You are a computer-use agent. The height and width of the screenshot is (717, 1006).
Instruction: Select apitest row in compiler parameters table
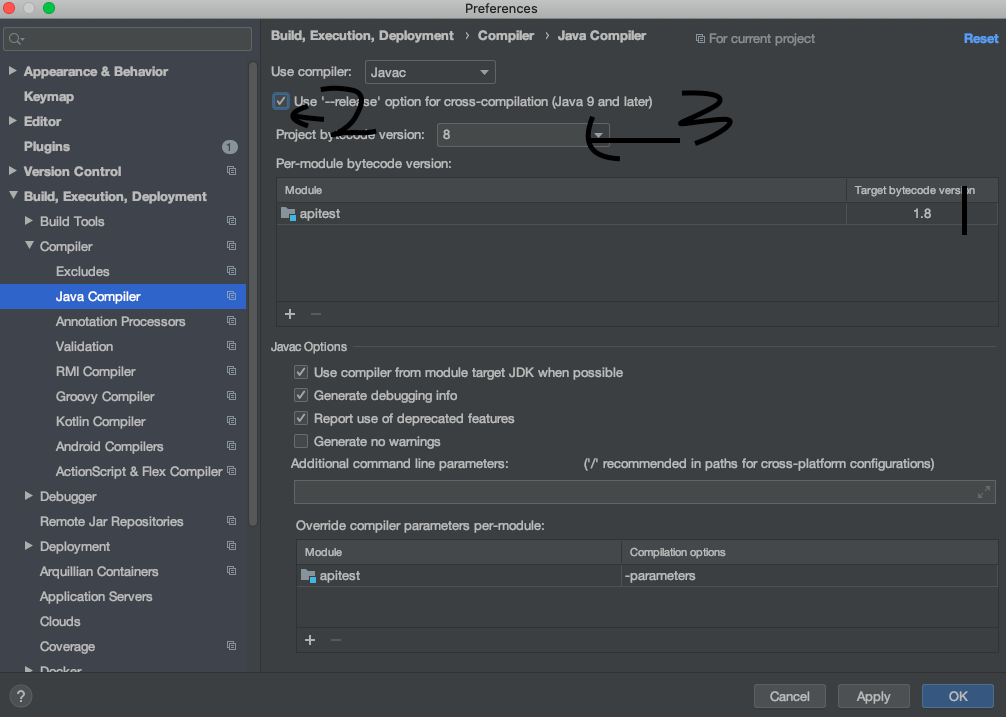[x=647, y=575]
